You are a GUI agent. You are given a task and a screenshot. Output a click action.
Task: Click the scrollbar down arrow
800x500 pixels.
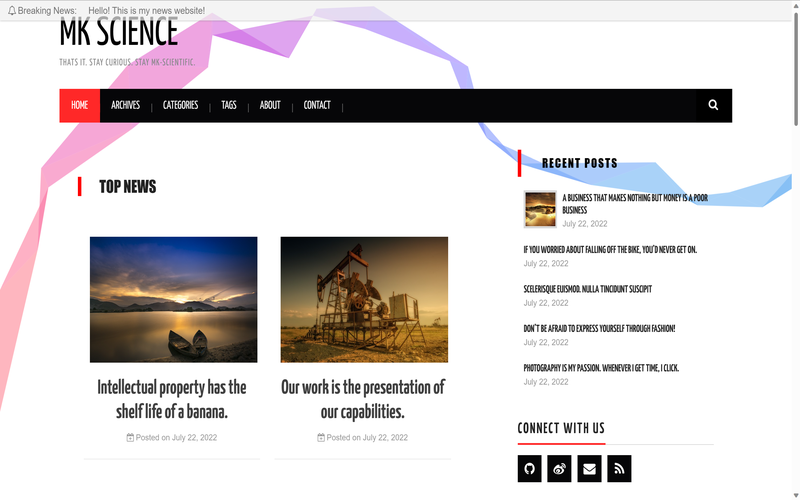794,493
